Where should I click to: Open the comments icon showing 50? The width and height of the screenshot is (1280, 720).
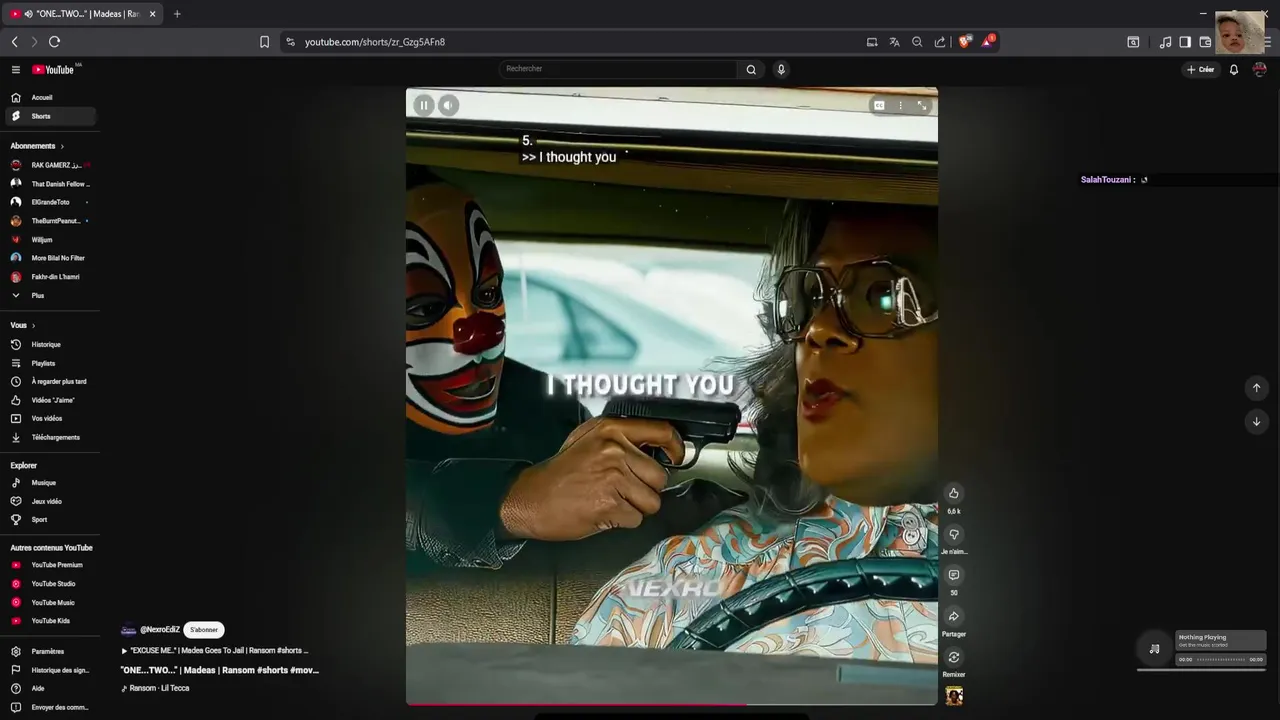pyautogui.click(x=954, y=575)
